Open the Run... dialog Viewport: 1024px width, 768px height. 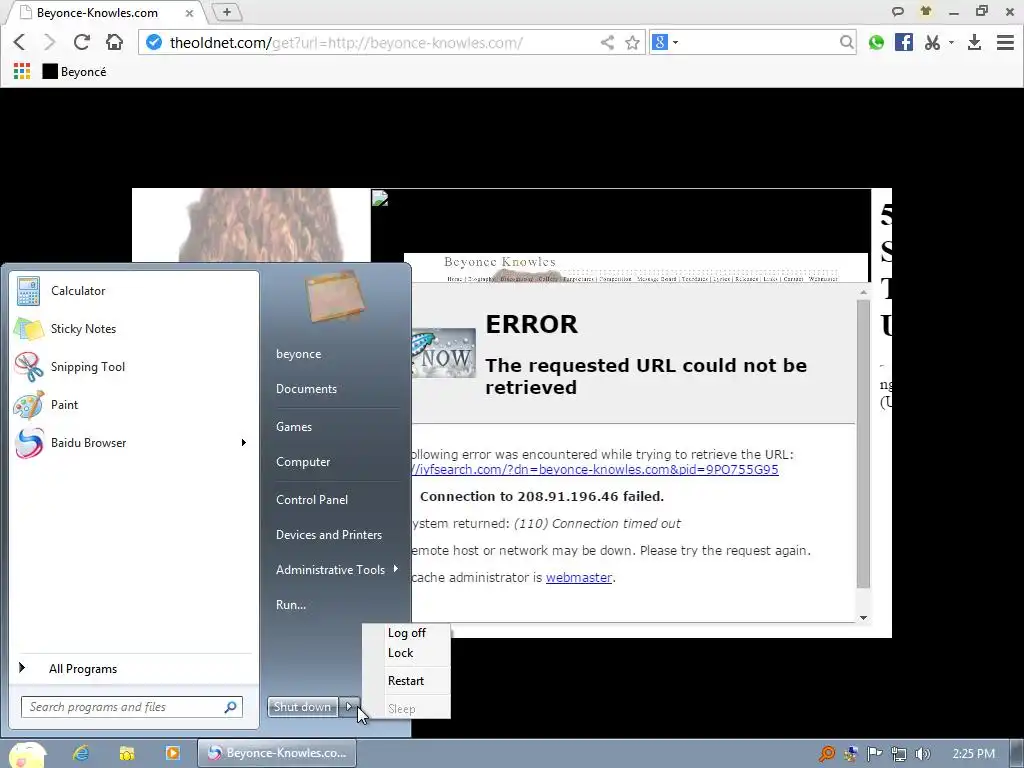(x=291, y=605)
